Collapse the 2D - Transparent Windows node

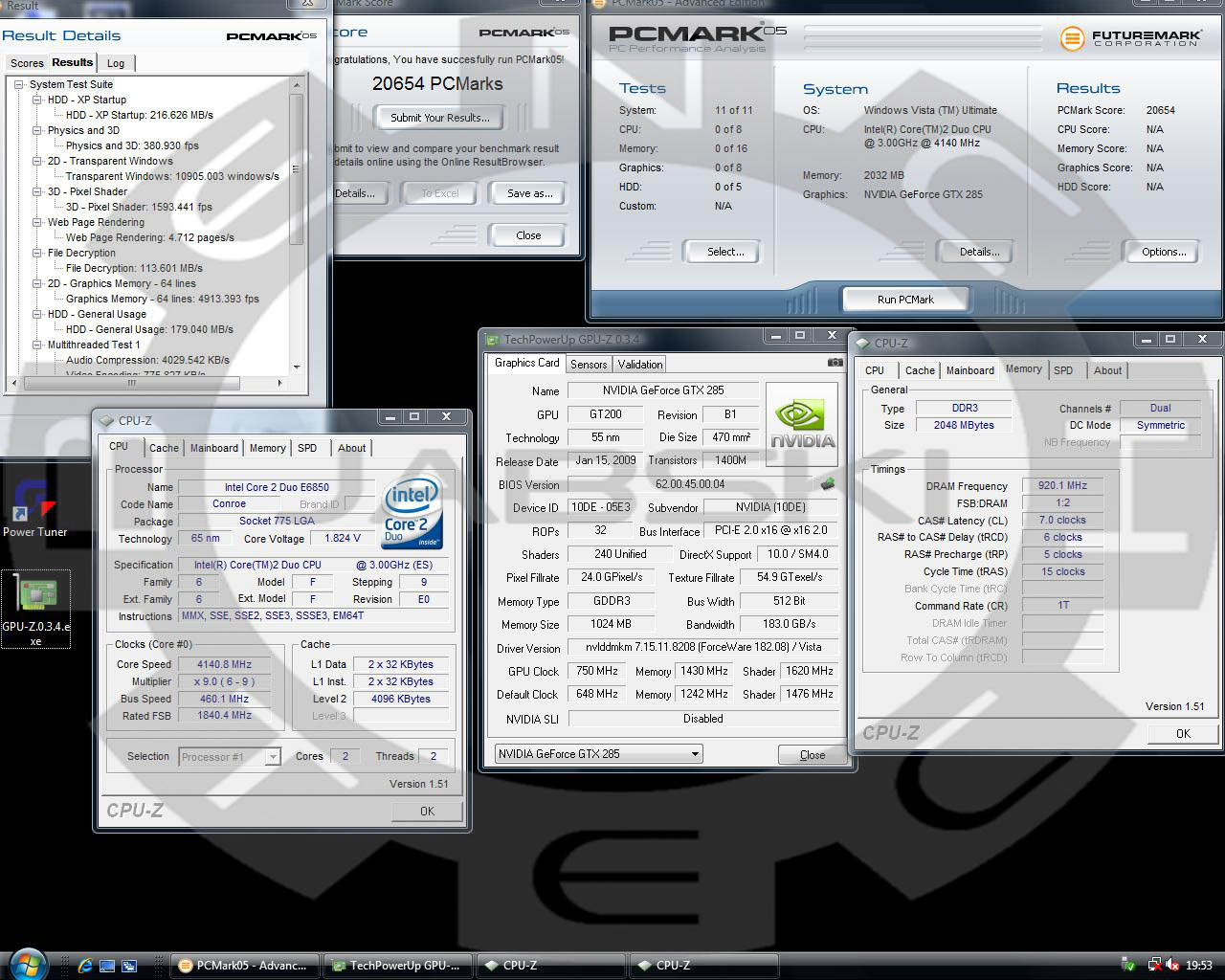pyautogui.click(x=37, y=161)
